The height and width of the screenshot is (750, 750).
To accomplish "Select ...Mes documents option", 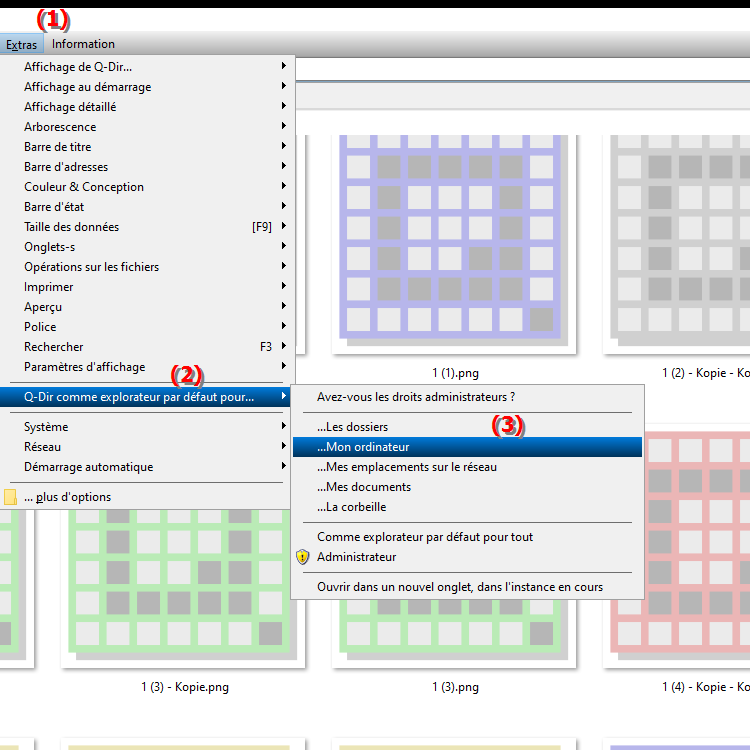I will pyautogui.click(x=467, y=487).
